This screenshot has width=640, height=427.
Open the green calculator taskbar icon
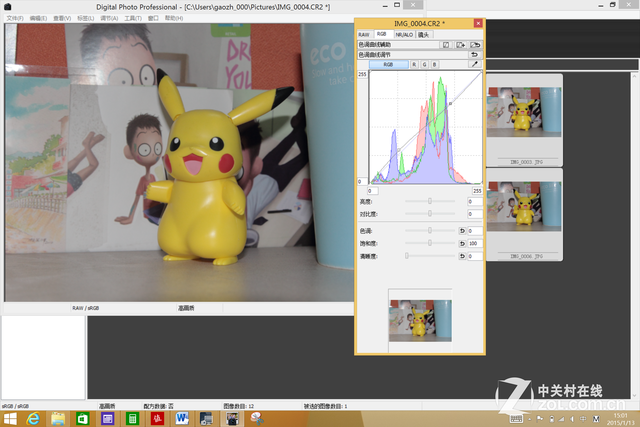133,419
